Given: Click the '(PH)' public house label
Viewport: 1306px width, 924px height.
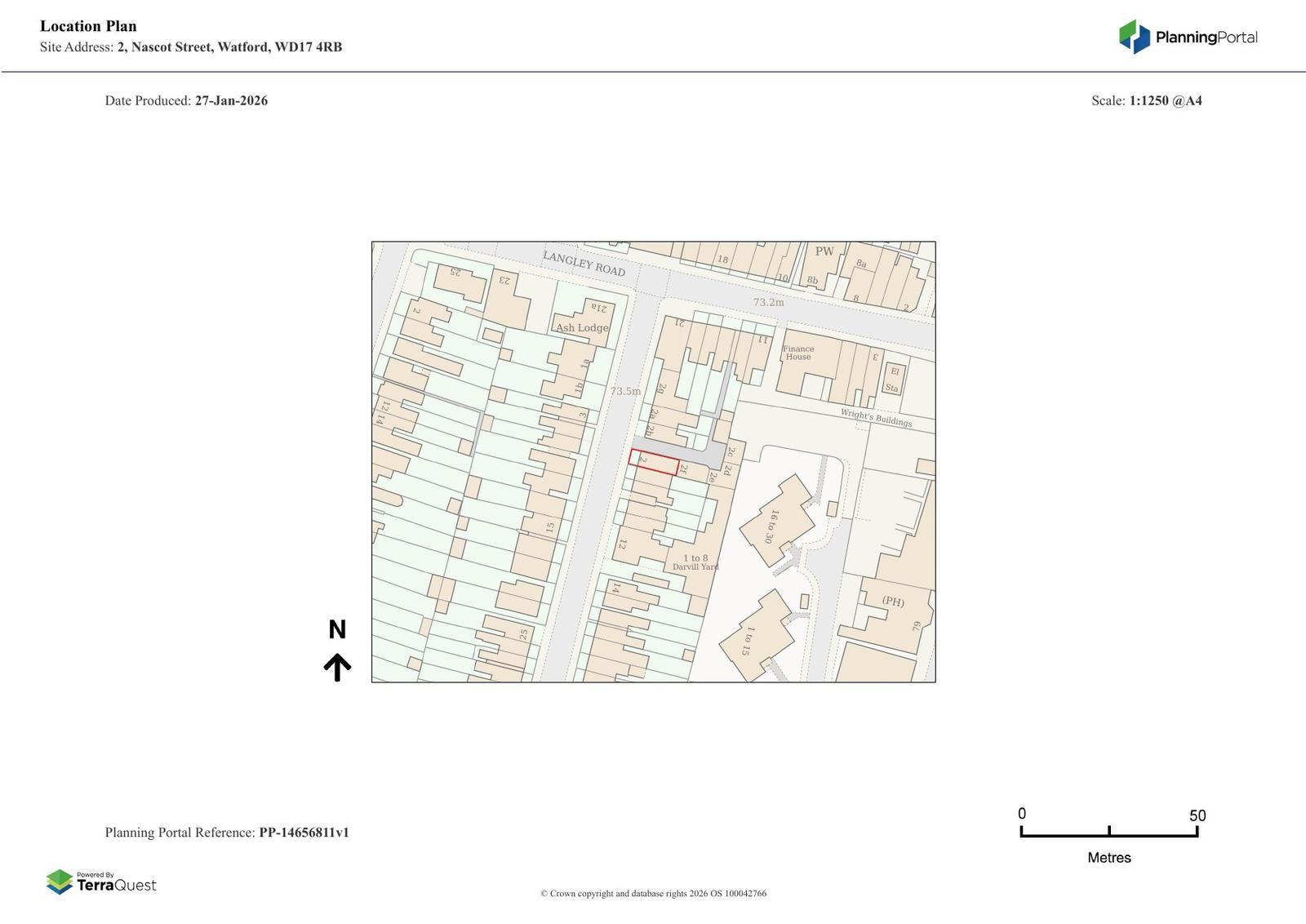Looking at the screenshot, I should tap(893, 602).
